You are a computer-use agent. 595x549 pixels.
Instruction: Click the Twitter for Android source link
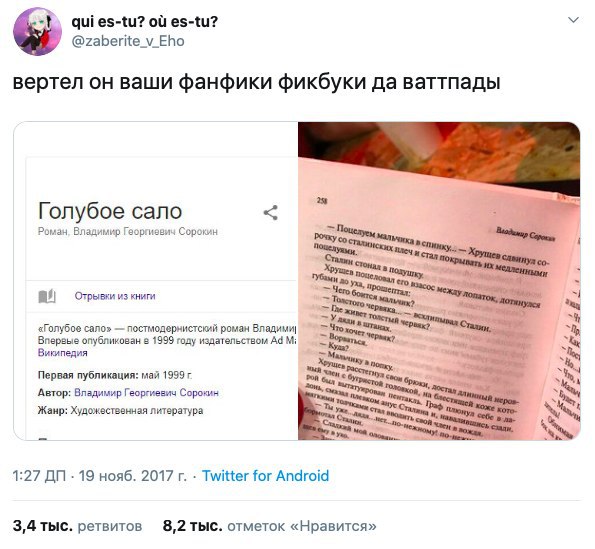[x=265, y=476]
